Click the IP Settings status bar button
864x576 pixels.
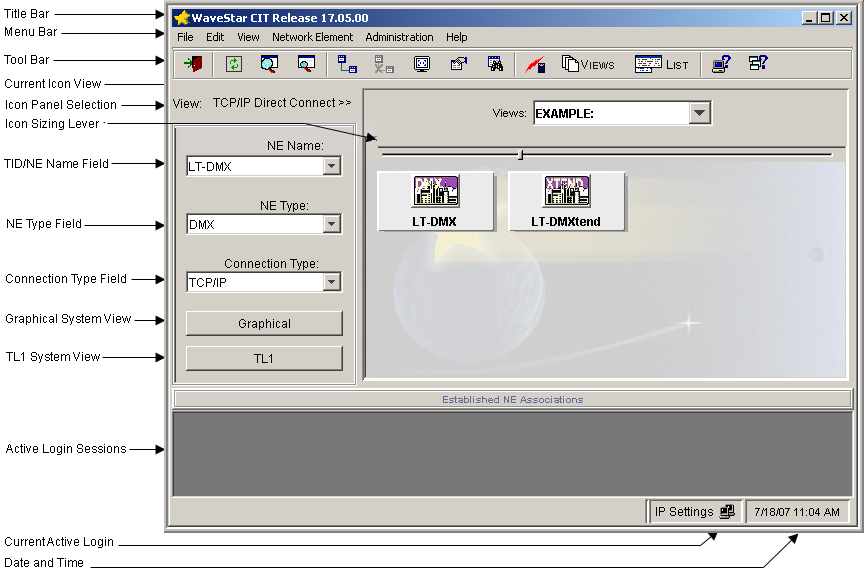tap(694, 512)
